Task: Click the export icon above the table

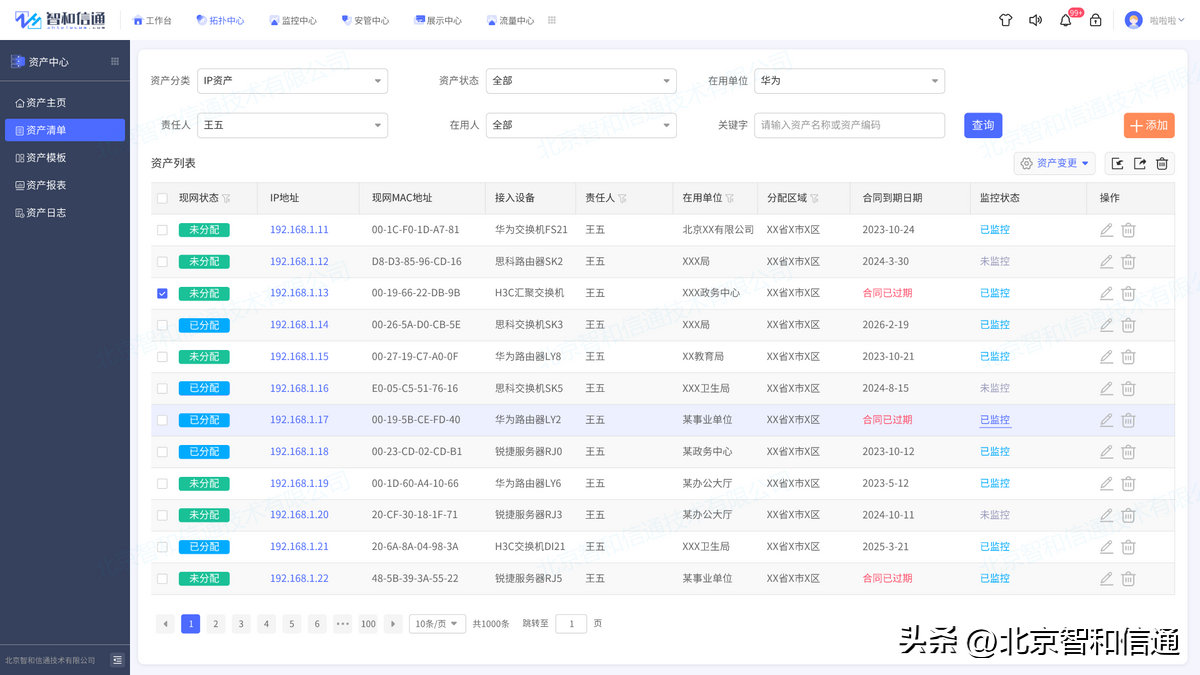Action: 1140,163
